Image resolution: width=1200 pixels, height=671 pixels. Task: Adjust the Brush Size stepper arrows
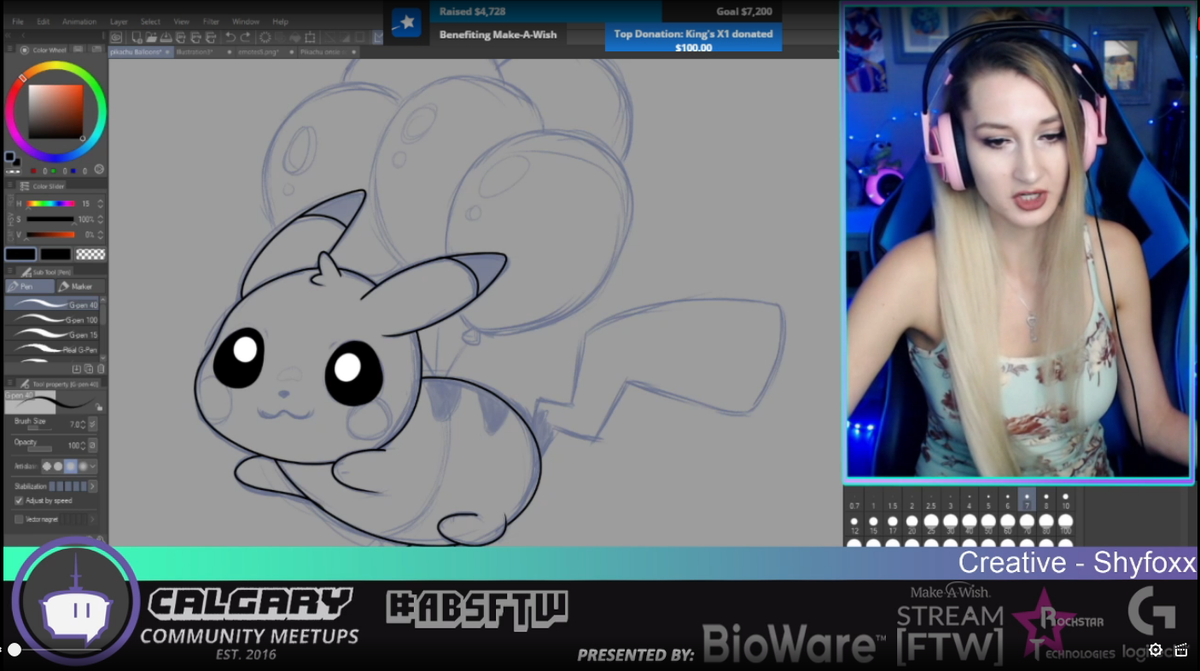click(83, 424)
